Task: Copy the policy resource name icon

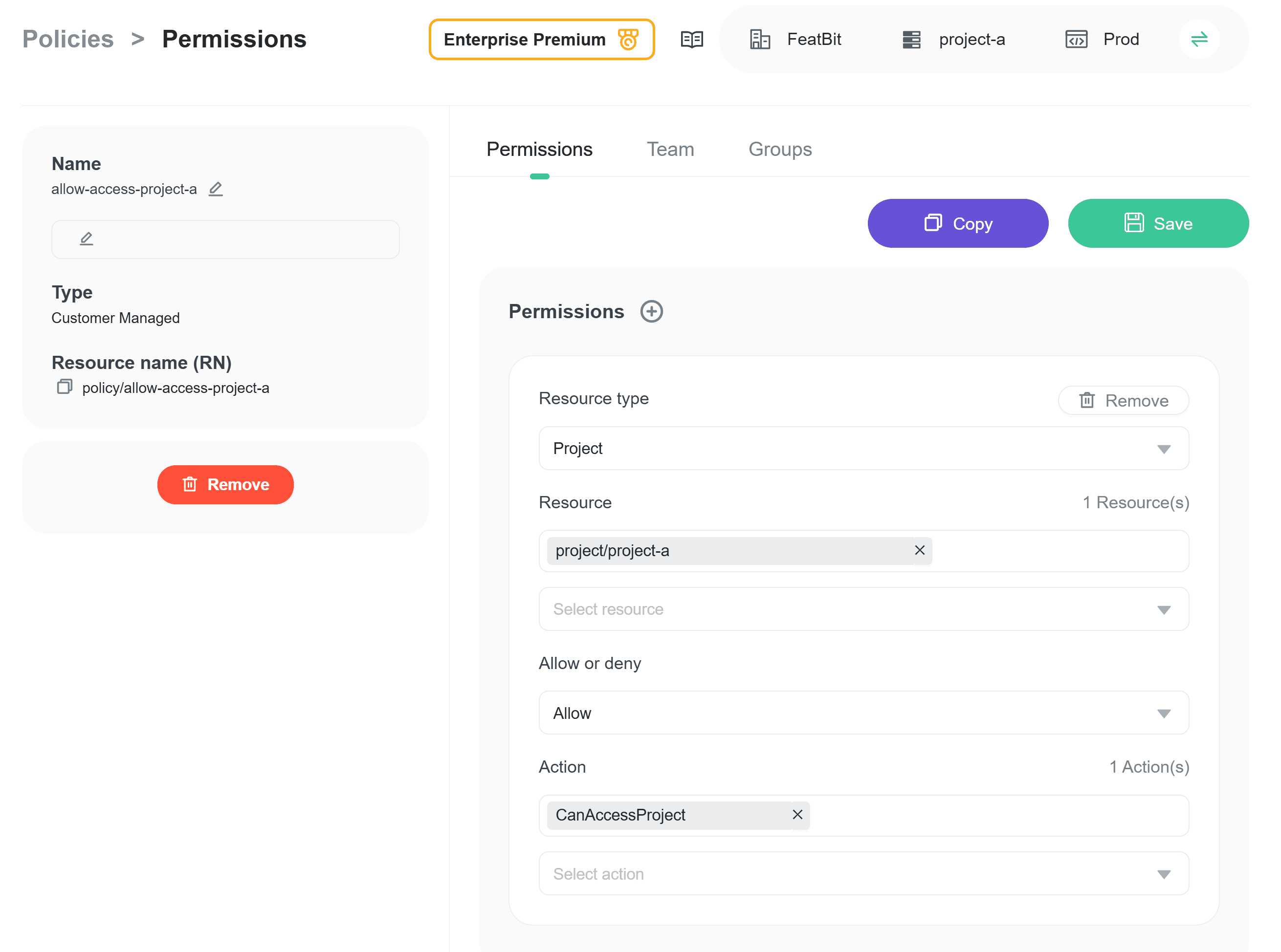Action: [x=65, y=387]
